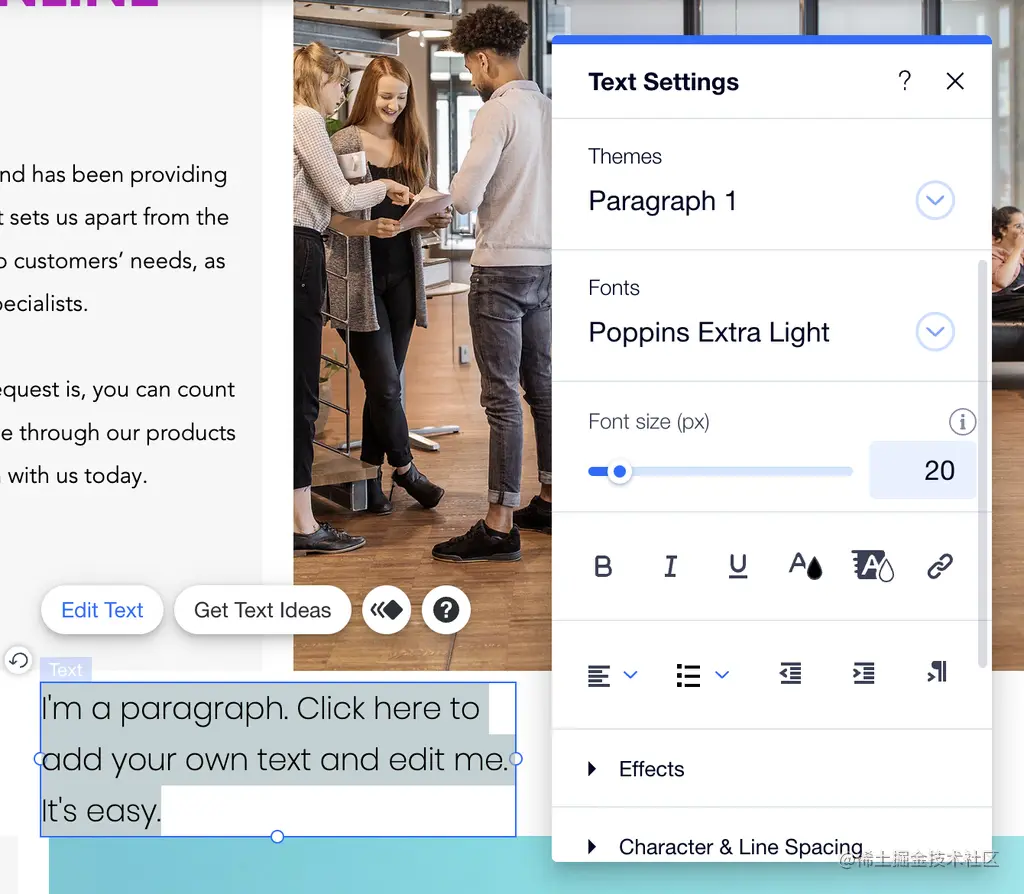Change text direction with the paragraph icon

coord(937,672)
